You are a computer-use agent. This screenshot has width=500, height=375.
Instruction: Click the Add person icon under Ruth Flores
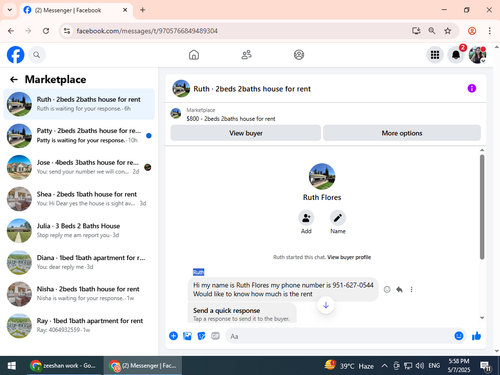click(306, 218)
